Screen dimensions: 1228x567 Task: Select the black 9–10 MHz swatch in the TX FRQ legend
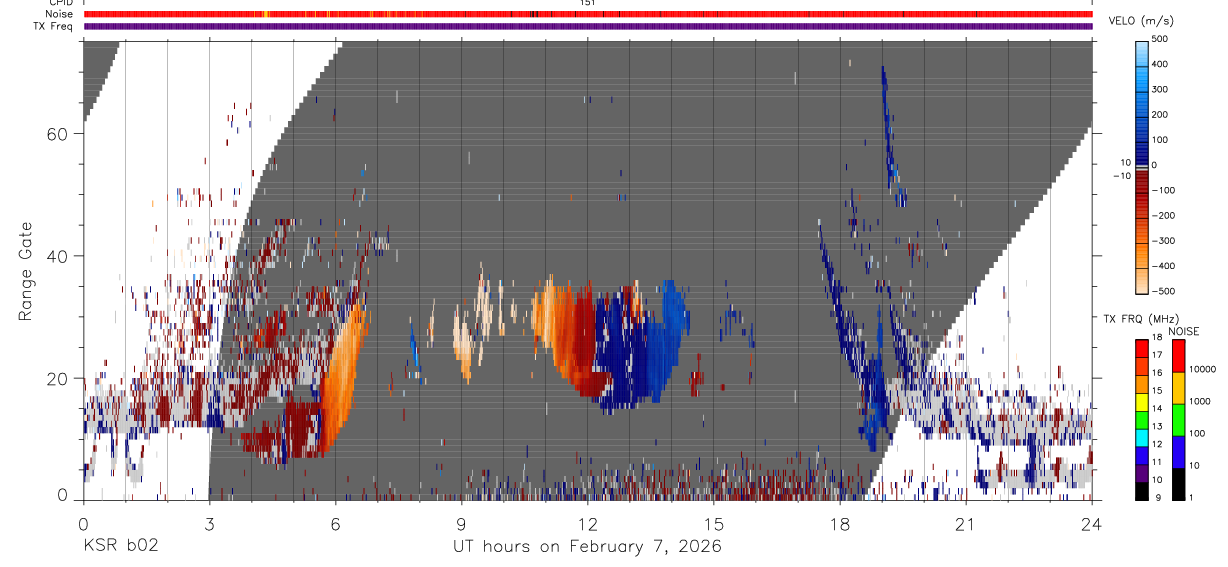pos(1142,491)
